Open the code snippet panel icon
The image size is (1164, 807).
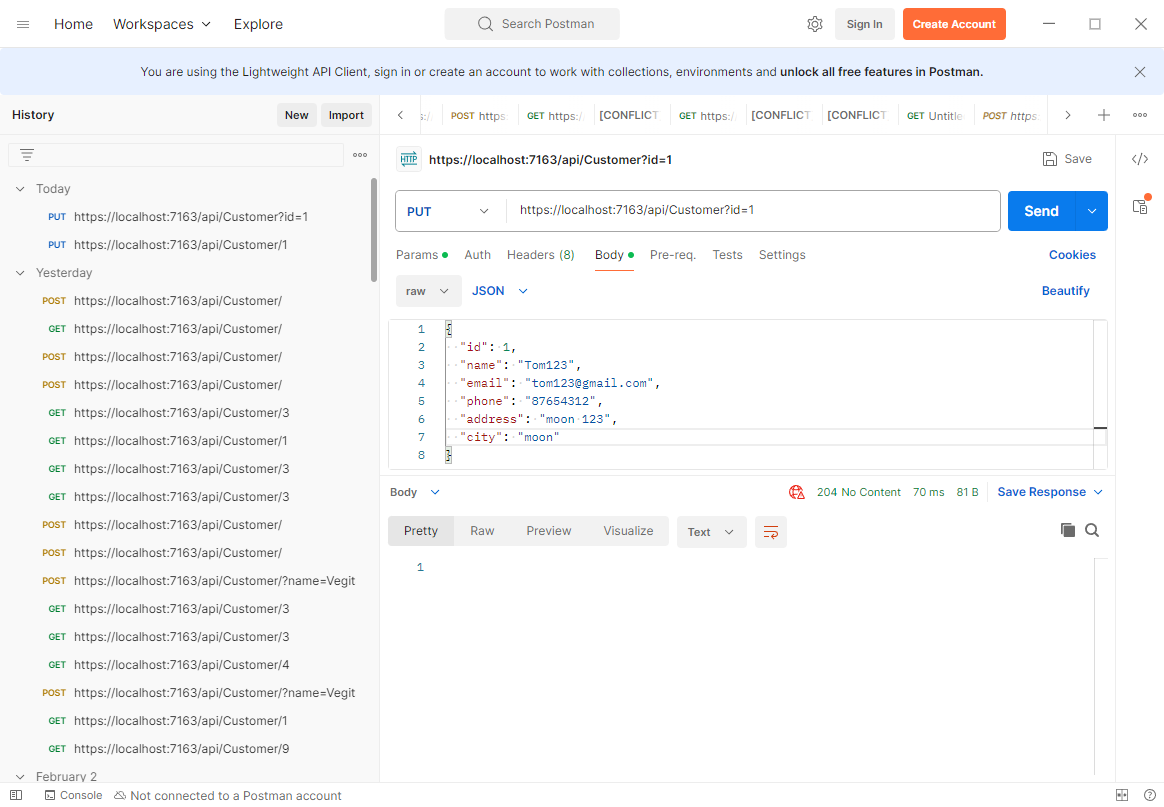(x=1139, y=159)
